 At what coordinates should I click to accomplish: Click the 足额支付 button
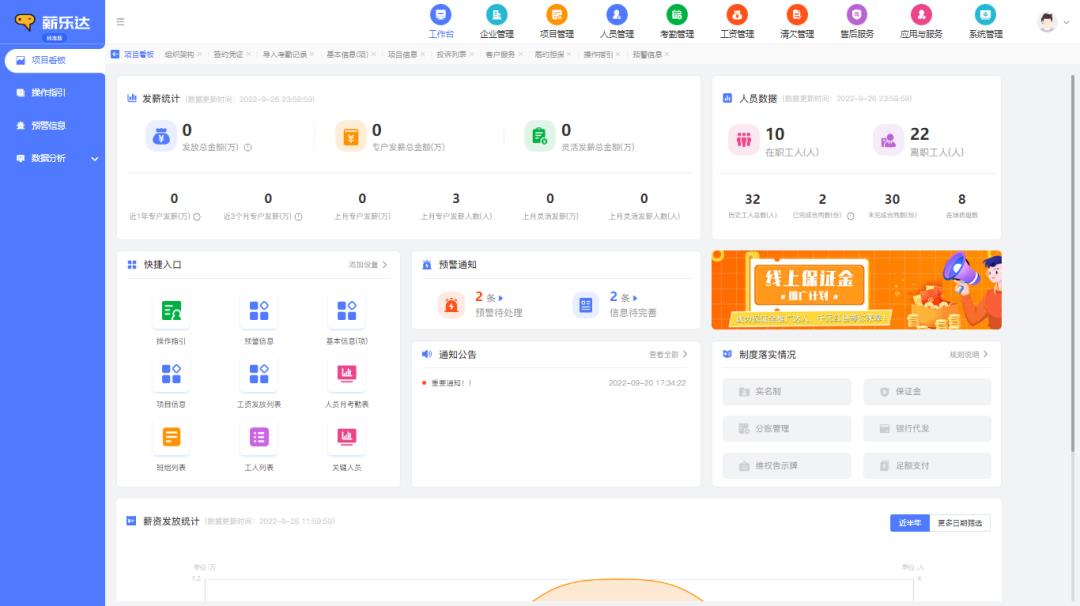(x=927, y=466)
